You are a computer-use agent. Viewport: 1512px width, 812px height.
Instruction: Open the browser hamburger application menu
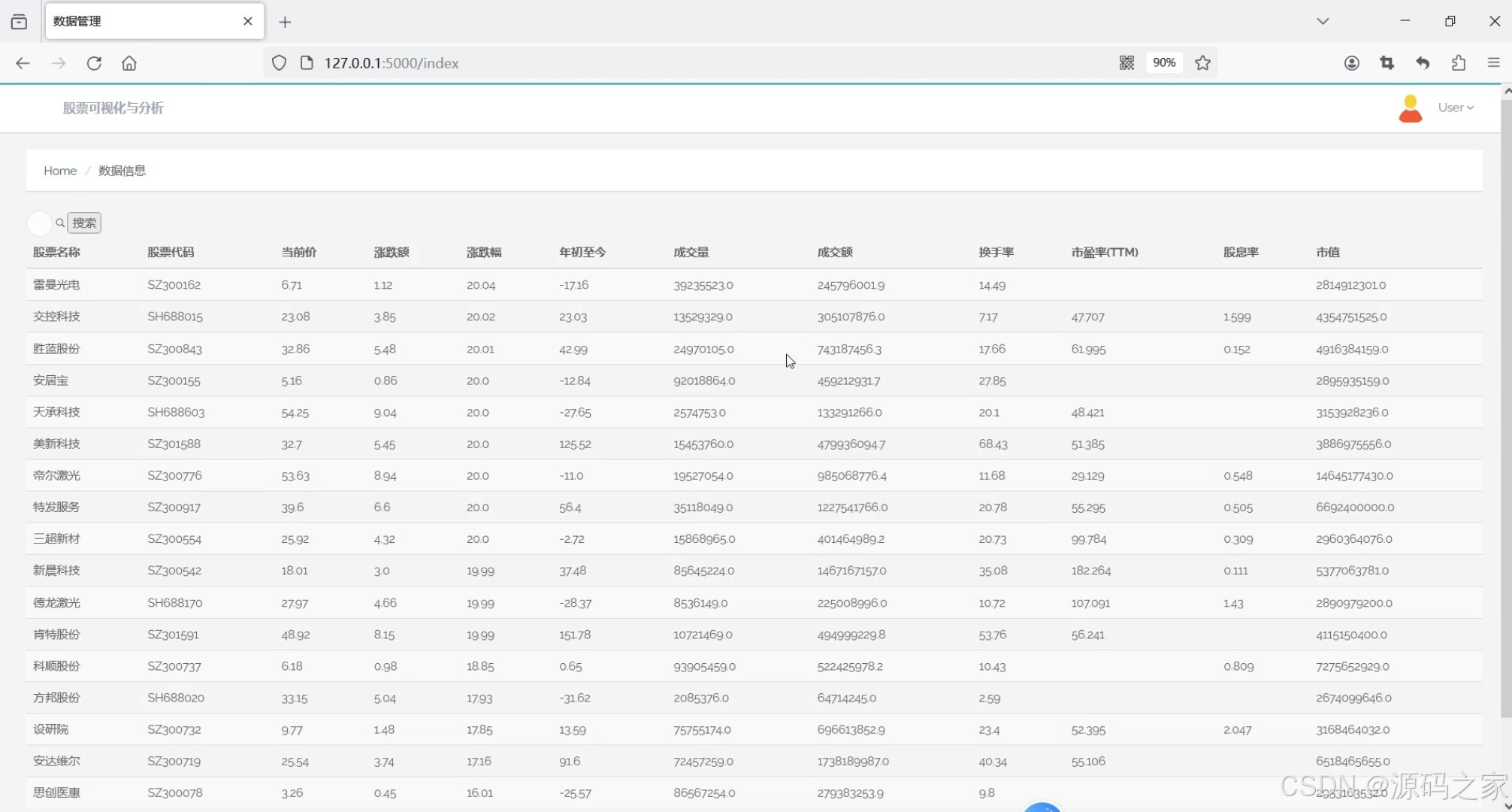[1493, 63]
